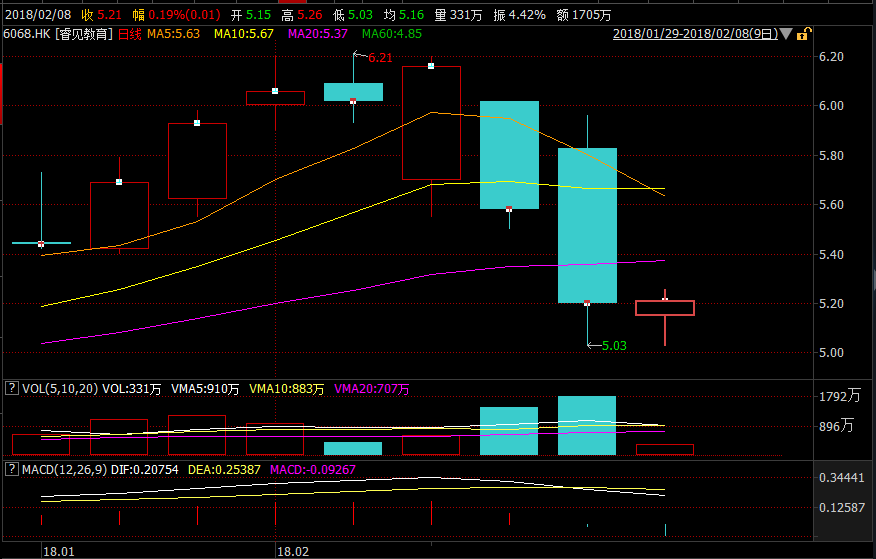Viewport: 876px width, 559px height.
Task: Click the VMA20 volume average label
Action: pos(371,388)
